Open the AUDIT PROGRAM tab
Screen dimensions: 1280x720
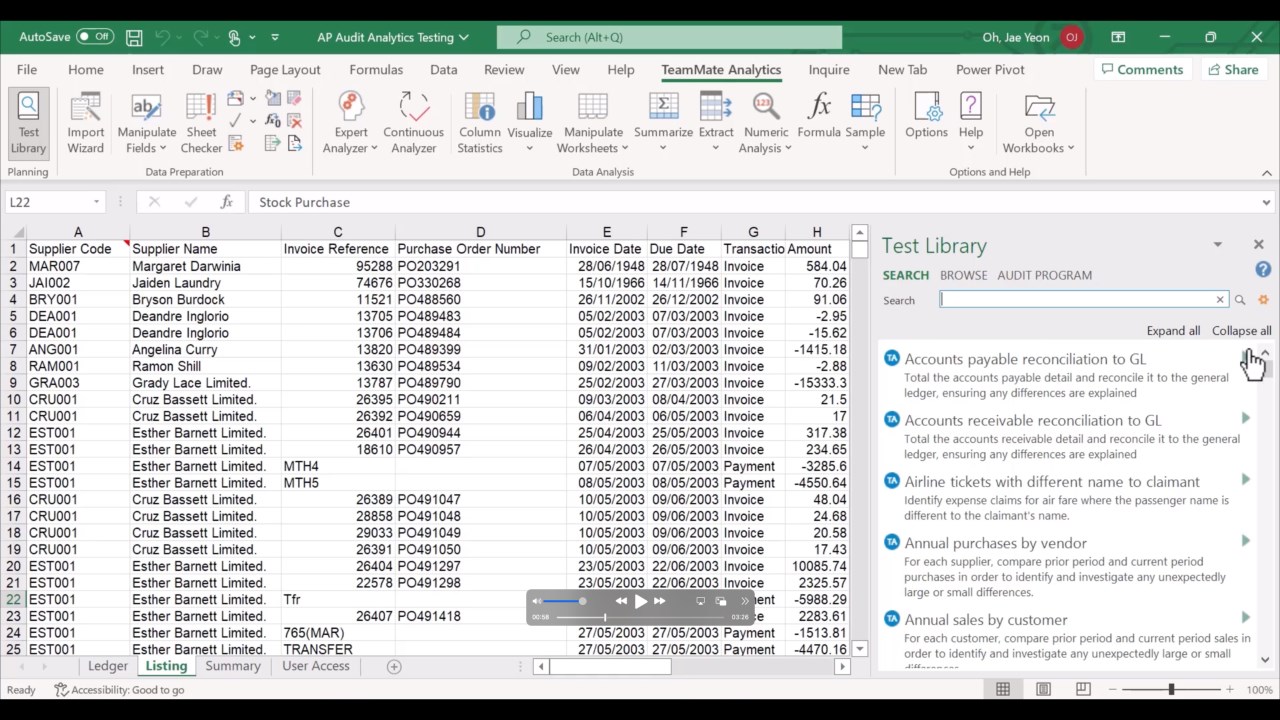tap(1044, 275)
